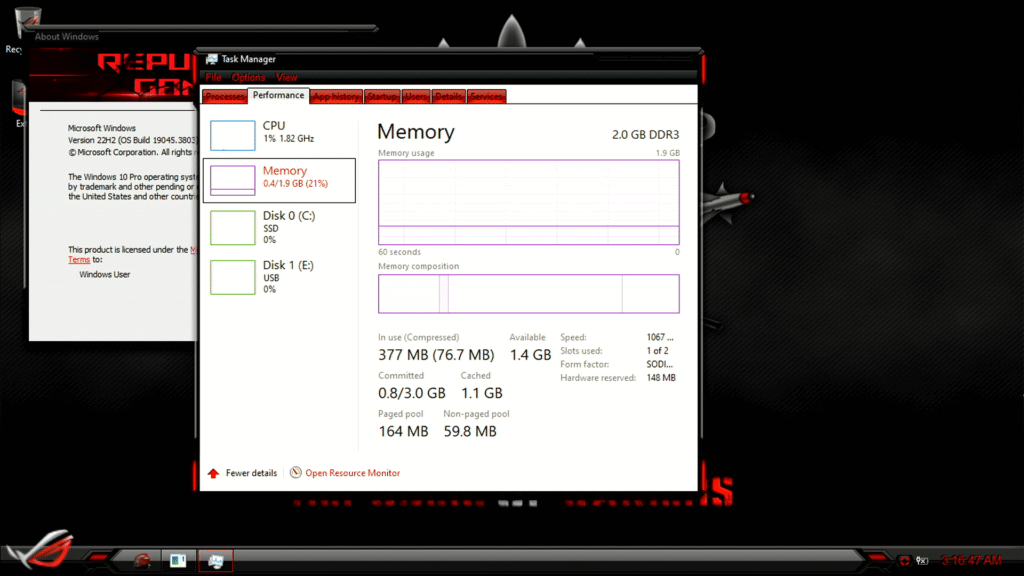Click the 1.1 GB cached value
Image resolution: width=1024 pixels, height=576 pixels.
481,393
